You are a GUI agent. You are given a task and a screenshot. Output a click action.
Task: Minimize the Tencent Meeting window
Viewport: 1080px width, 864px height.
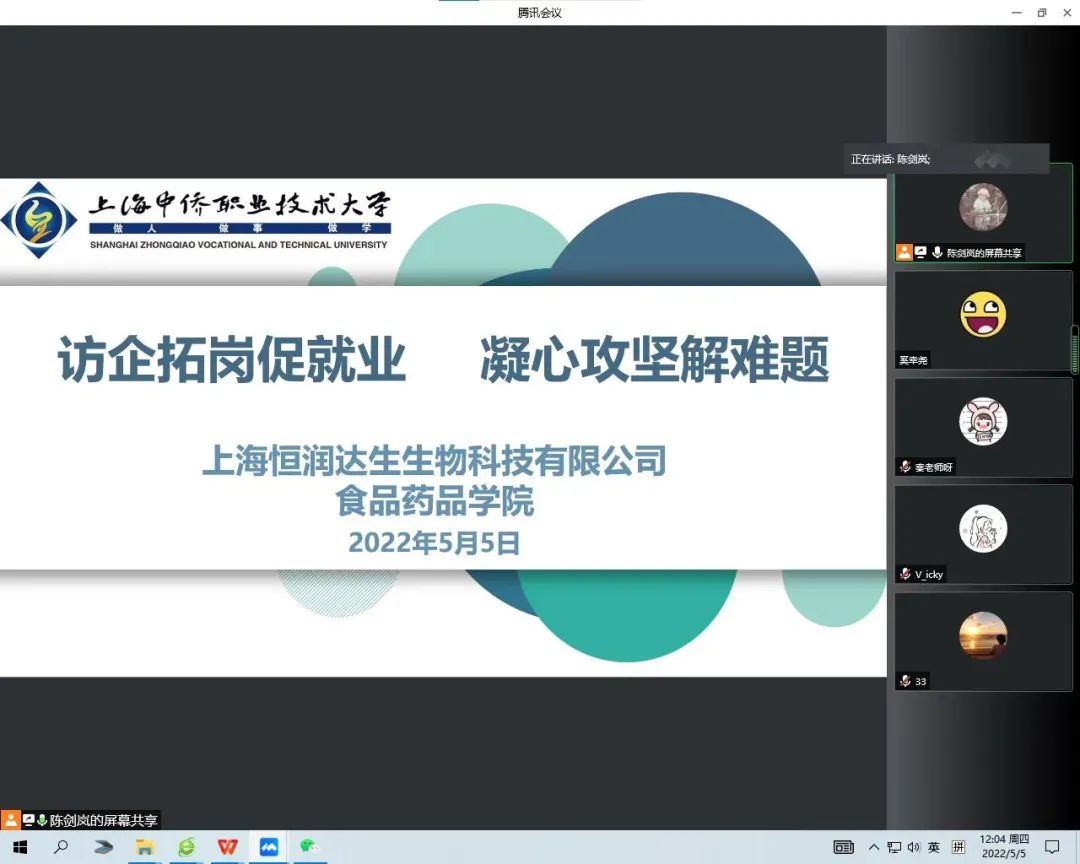coord(1017,12)
